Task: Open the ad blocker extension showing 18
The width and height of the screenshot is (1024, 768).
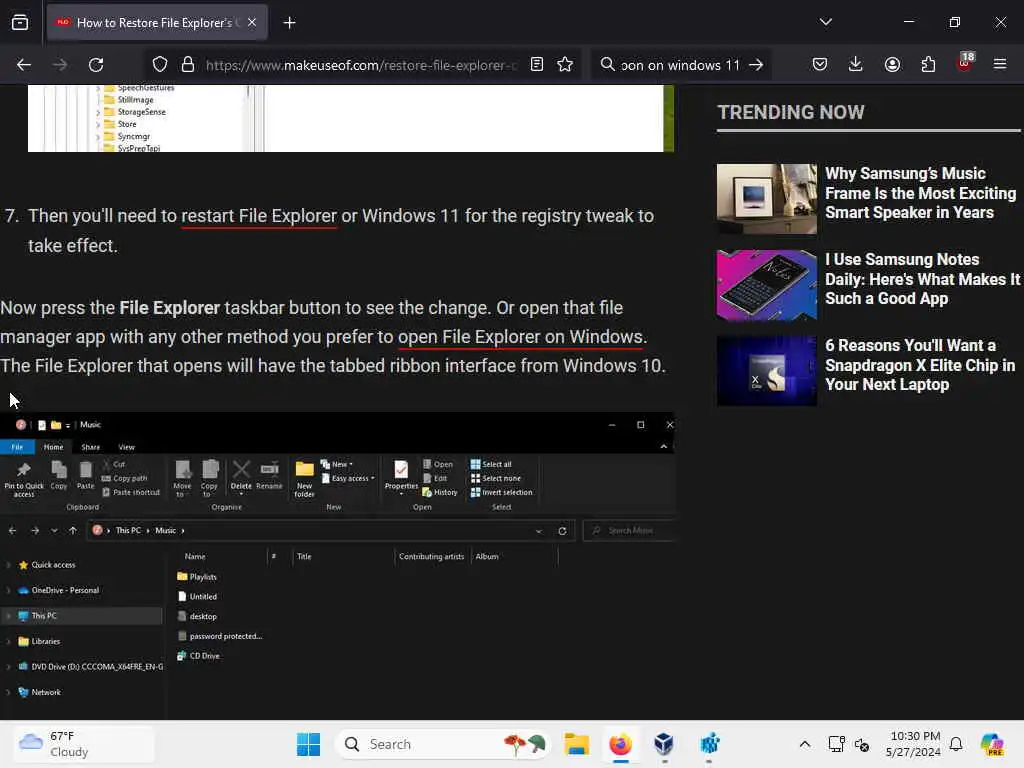Action: click(x=965, y=63)
